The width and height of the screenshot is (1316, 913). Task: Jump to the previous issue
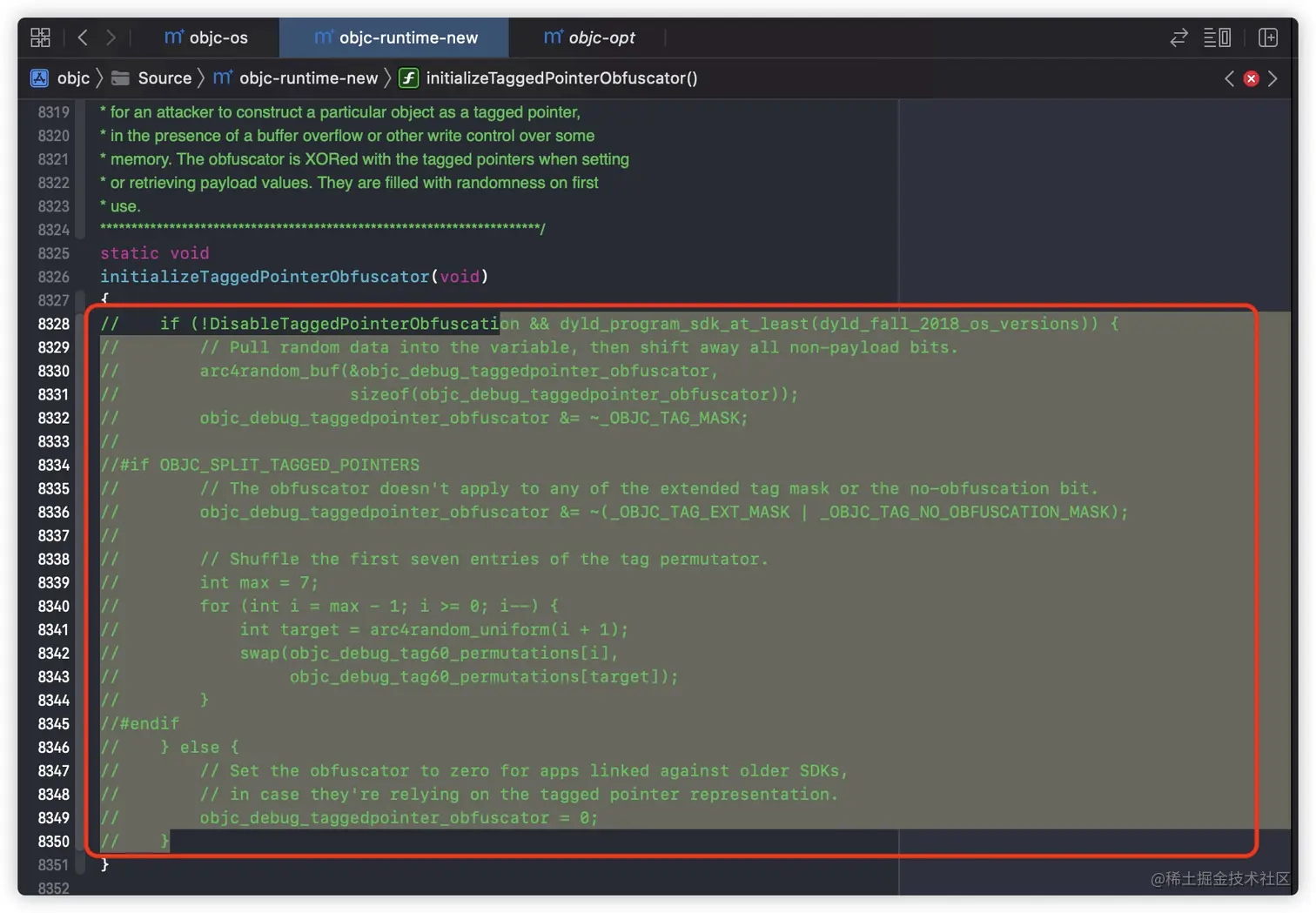tap(1229, 78)
